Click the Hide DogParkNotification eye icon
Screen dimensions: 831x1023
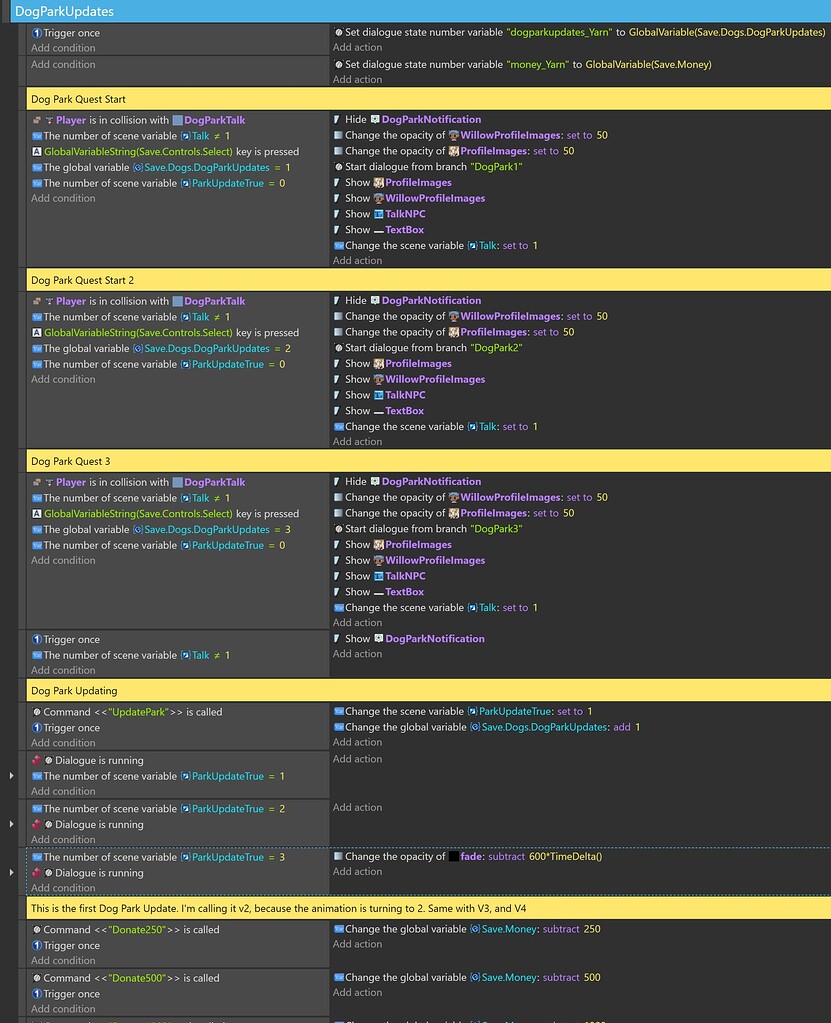(337, 119)
